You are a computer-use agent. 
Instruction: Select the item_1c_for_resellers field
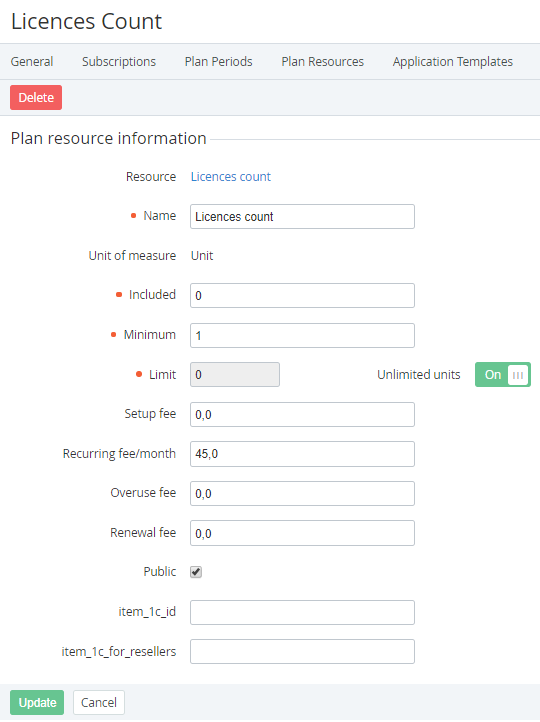click(x=302, y=652)
